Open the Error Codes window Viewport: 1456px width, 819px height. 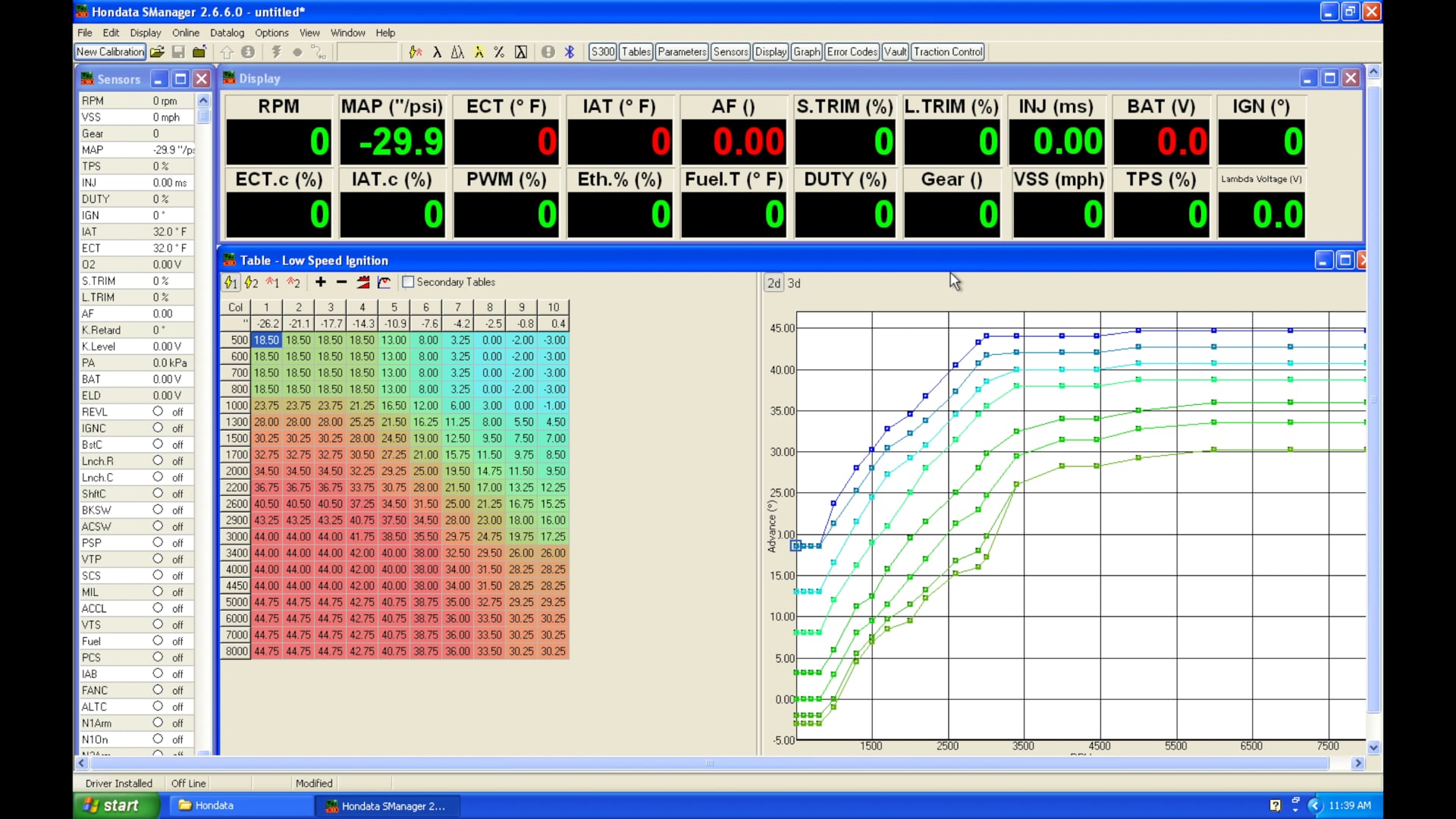[x=851, y=52]
